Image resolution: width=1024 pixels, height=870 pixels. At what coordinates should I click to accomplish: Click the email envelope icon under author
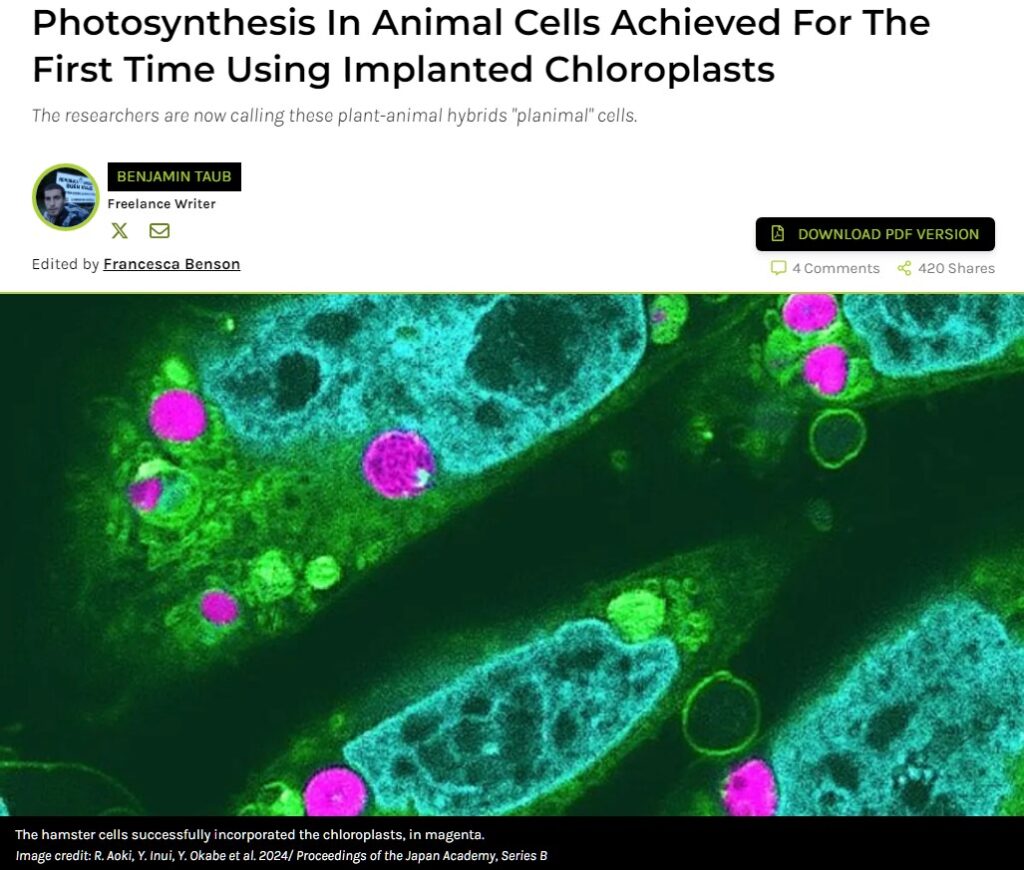(159, 231)
